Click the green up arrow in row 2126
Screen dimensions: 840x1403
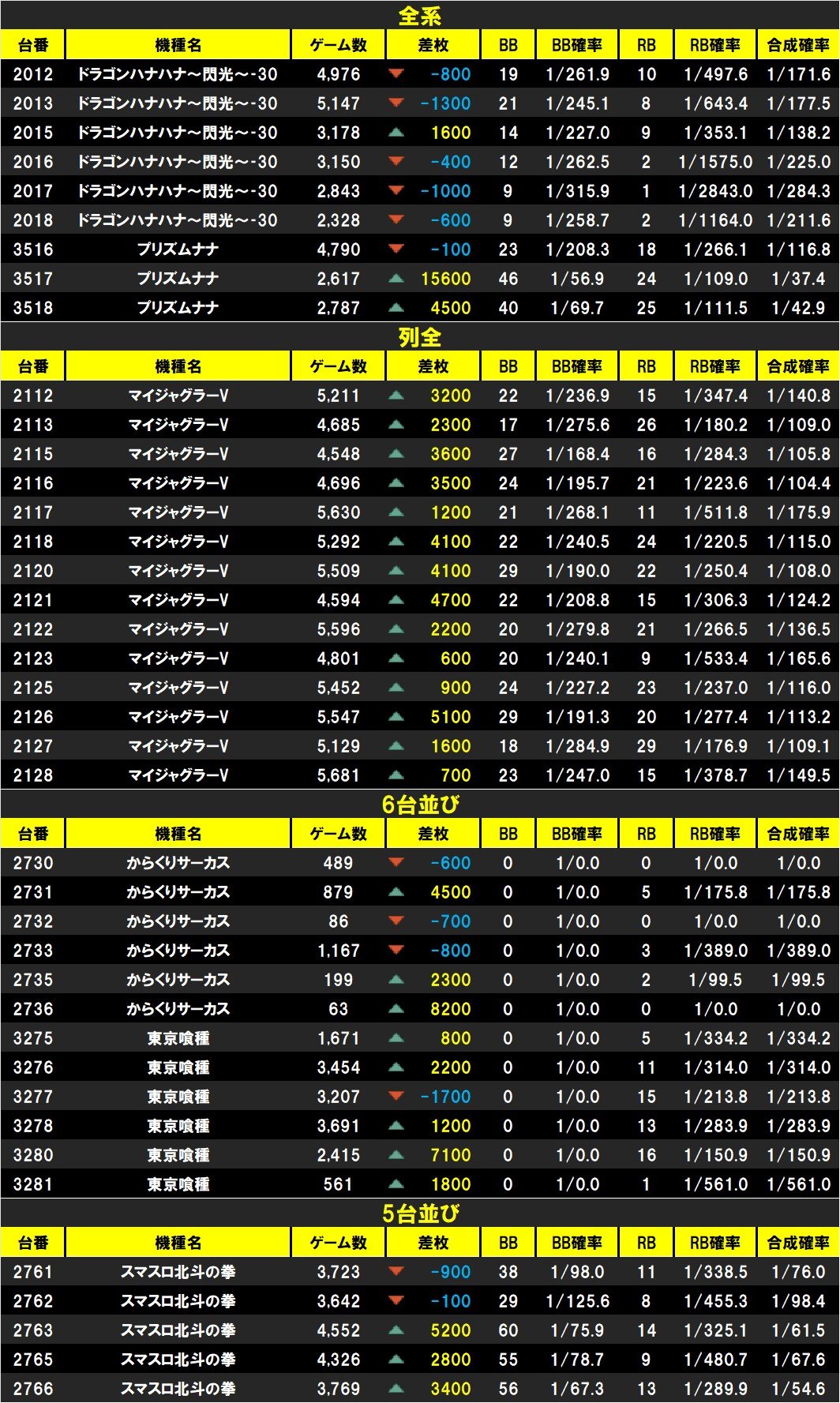pos(396,717)
